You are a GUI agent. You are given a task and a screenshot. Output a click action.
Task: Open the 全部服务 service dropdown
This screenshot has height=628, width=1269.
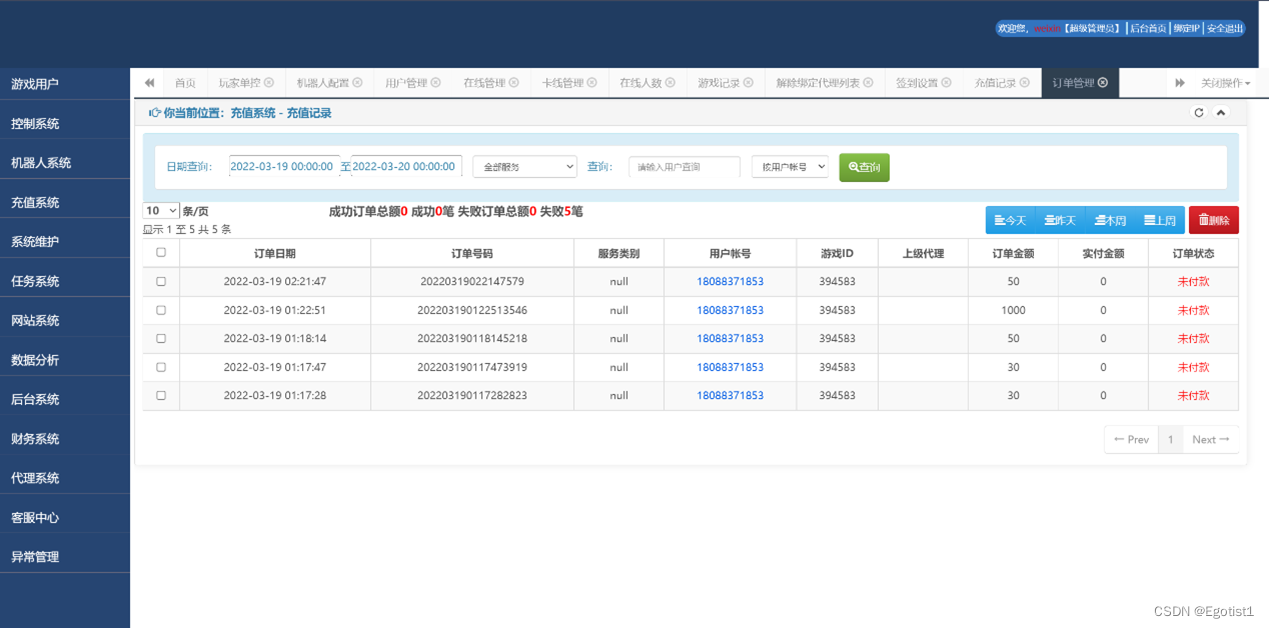pyautogui.click(x=525, y=167)
